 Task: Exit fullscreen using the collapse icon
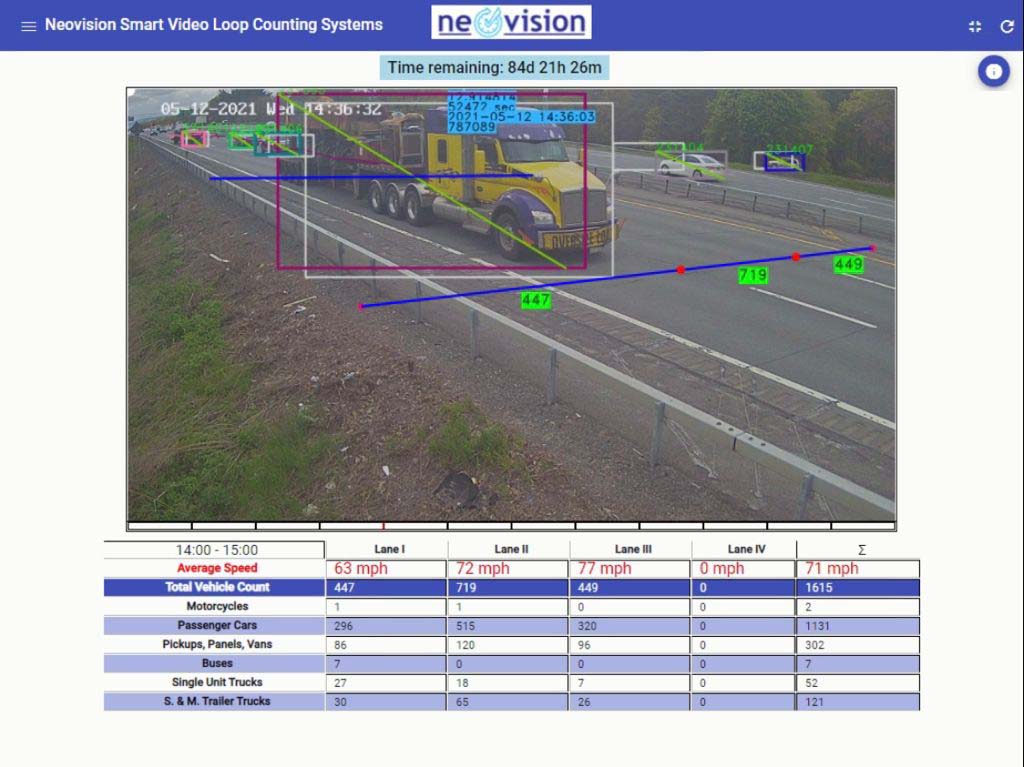pyautogui.click(x=975, y=27)
